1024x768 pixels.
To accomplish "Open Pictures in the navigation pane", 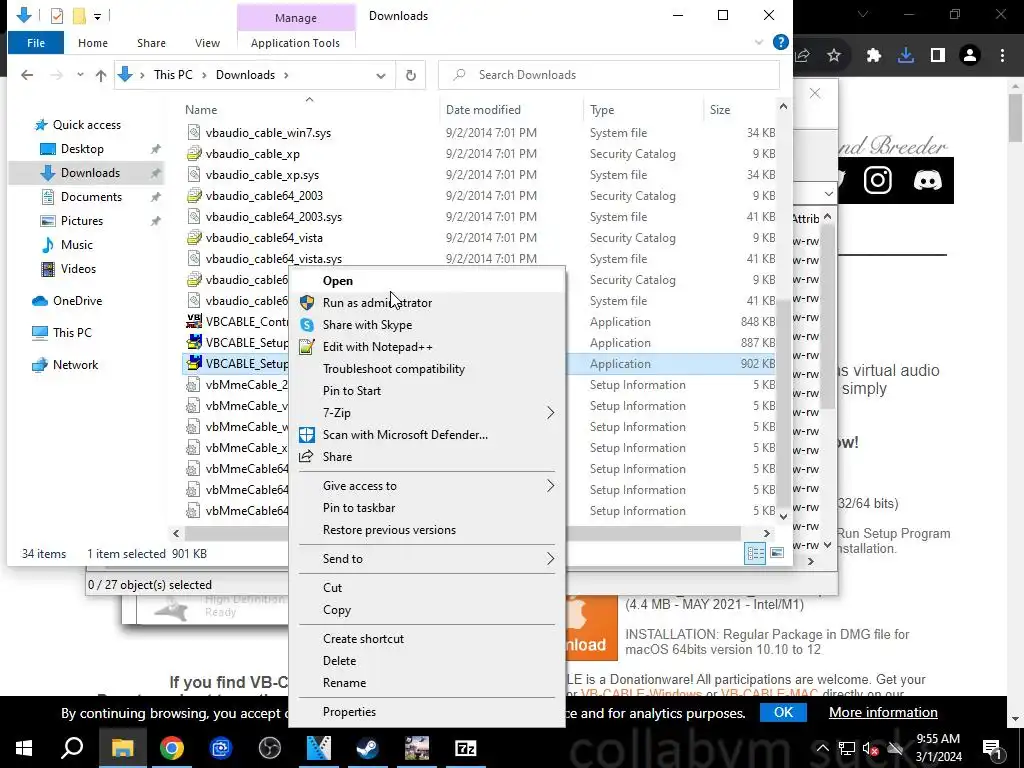I will point(82,221).
